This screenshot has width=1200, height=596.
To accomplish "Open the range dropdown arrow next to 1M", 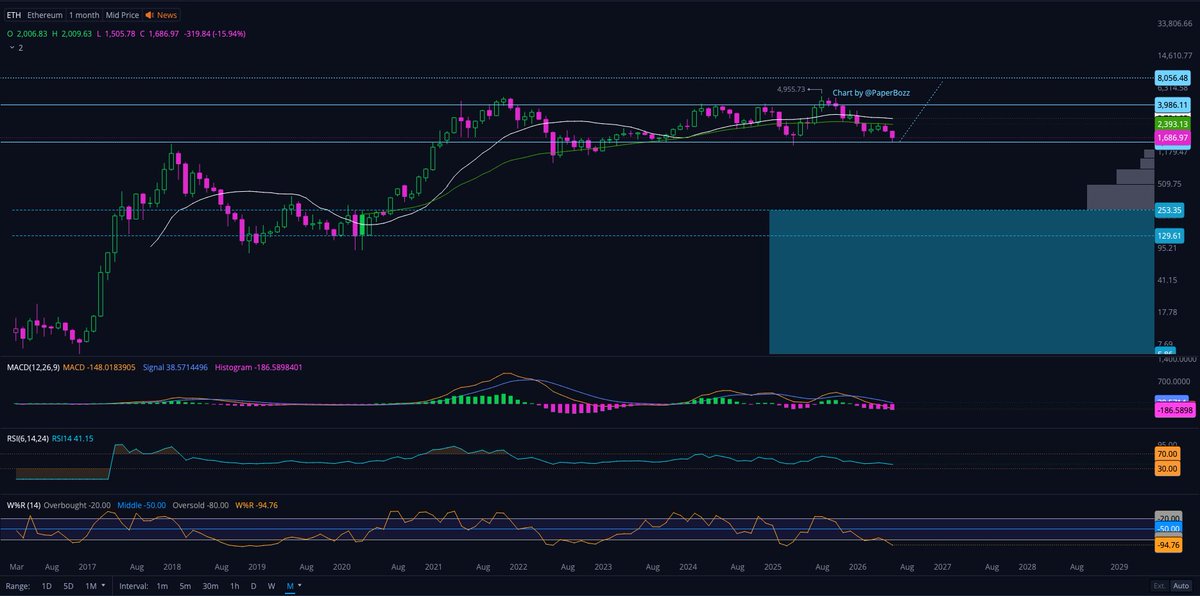I will click(103, 585).
